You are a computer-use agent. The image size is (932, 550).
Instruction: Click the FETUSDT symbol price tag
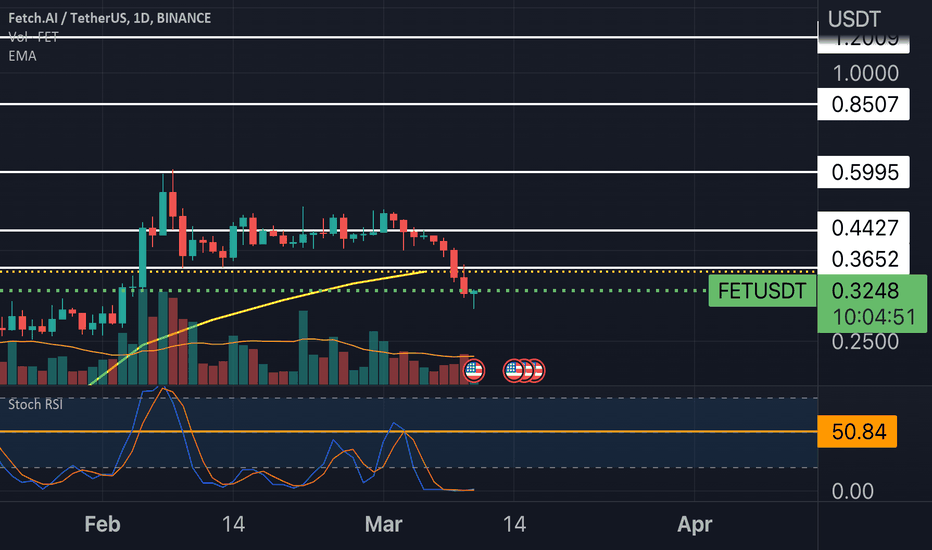(762, 291)
